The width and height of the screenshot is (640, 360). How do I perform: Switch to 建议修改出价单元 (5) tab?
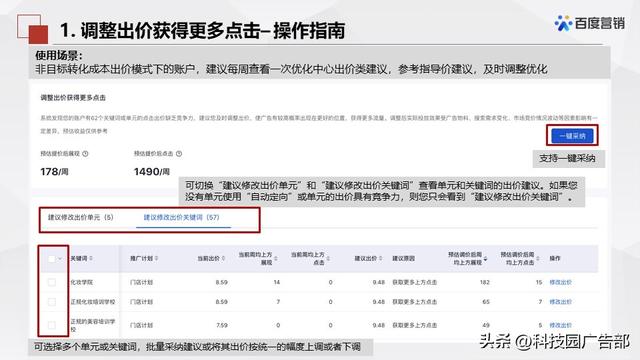point(81,218)
